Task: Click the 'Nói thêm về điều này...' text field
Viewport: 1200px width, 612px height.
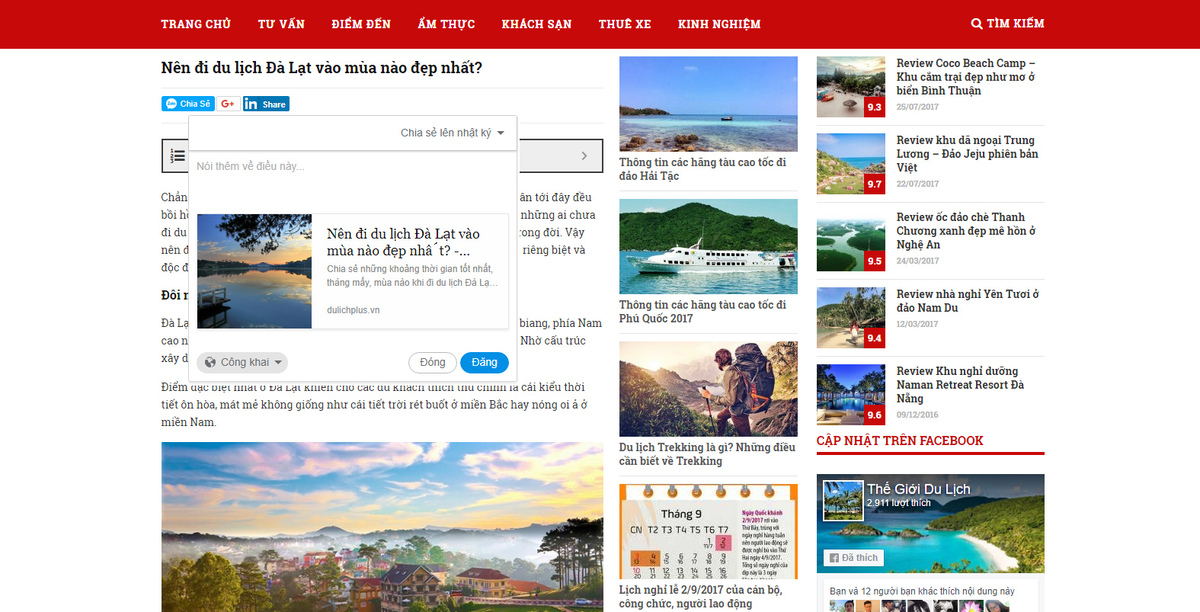Action: tap(353, 166)
